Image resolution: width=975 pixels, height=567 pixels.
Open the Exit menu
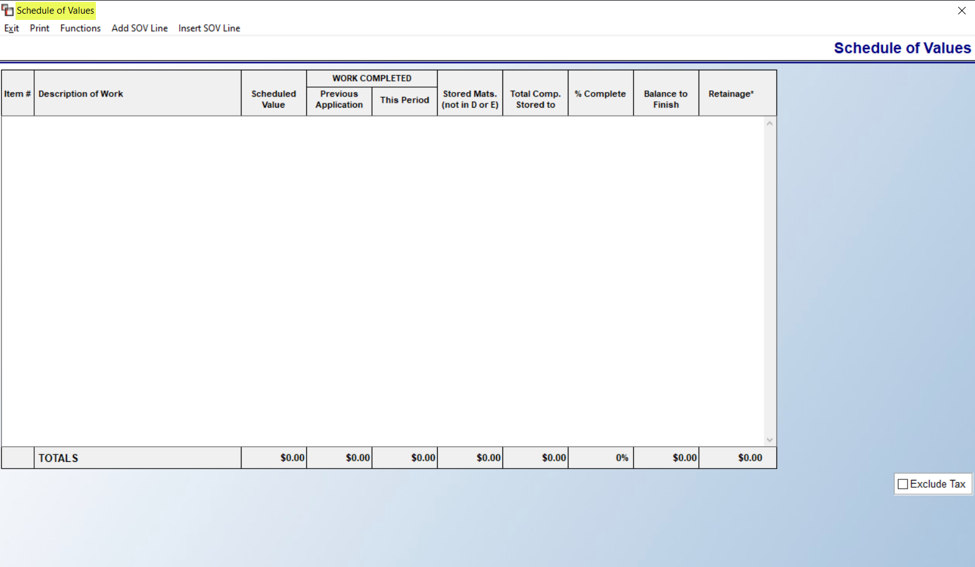tap(11, 28)
